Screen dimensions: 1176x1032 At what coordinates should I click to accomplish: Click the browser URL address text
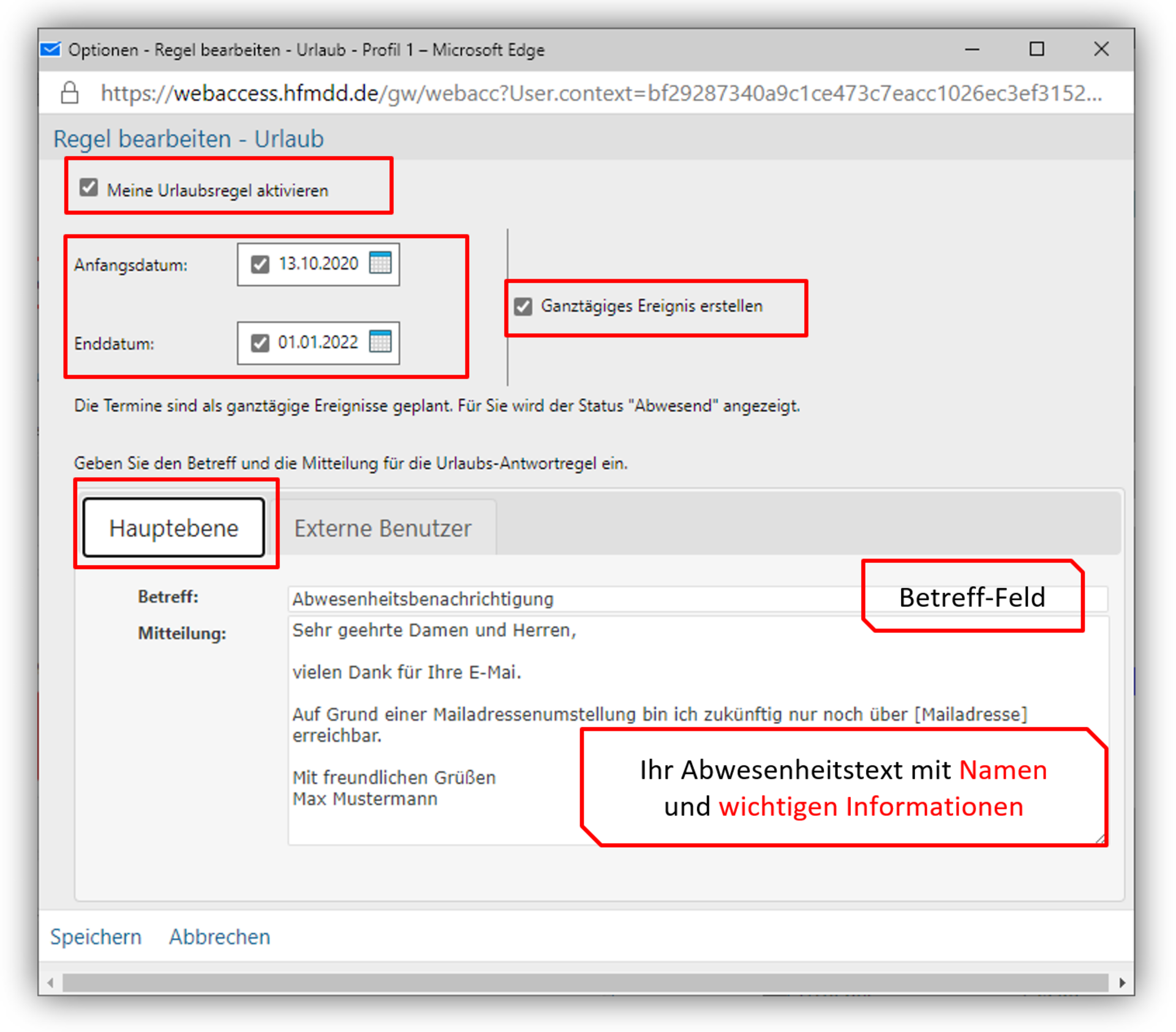tap(601, 93)
